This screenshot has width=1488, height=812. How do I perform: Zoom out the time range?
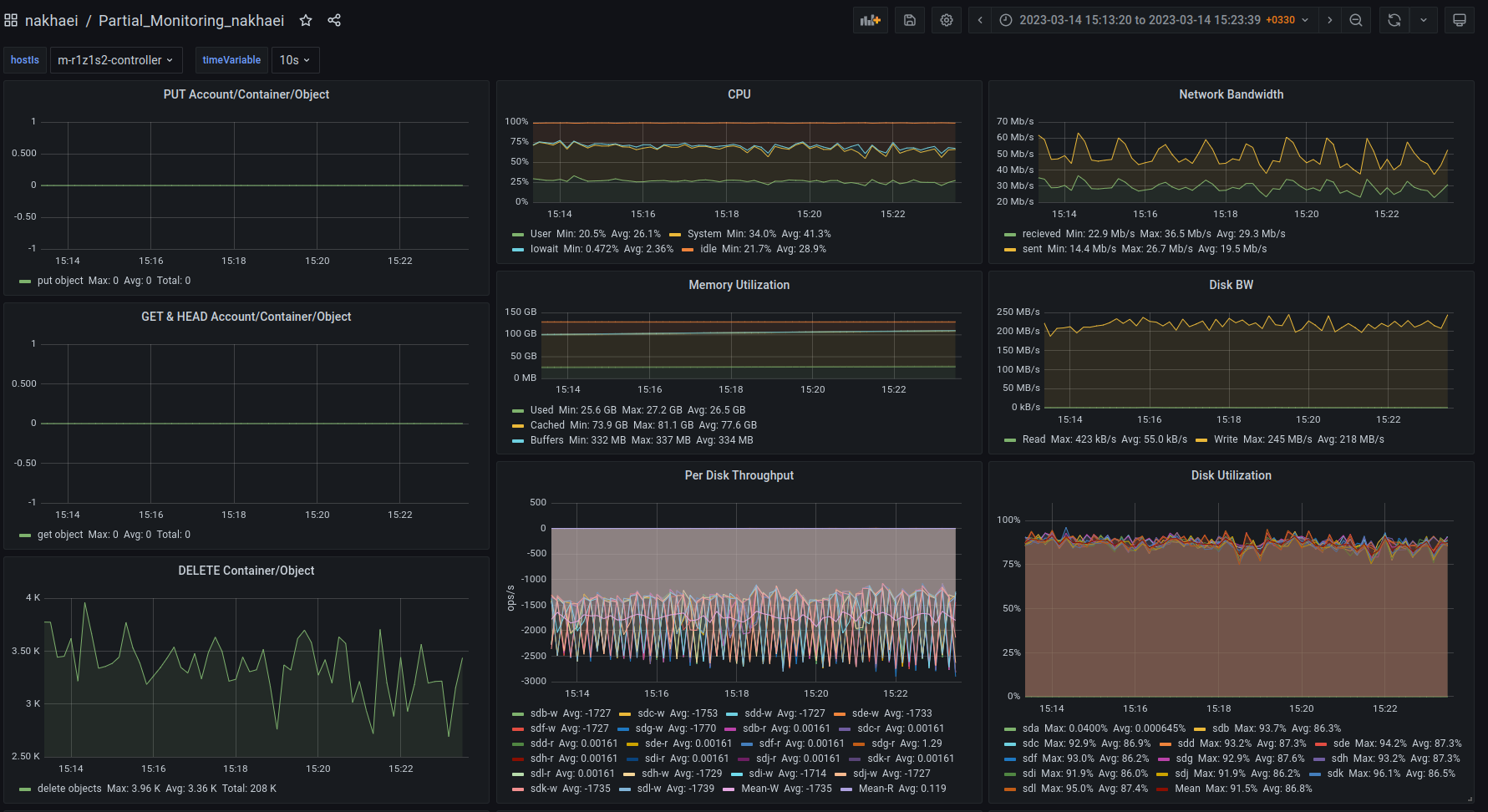pyautogui.click(x=1356, y=20)
